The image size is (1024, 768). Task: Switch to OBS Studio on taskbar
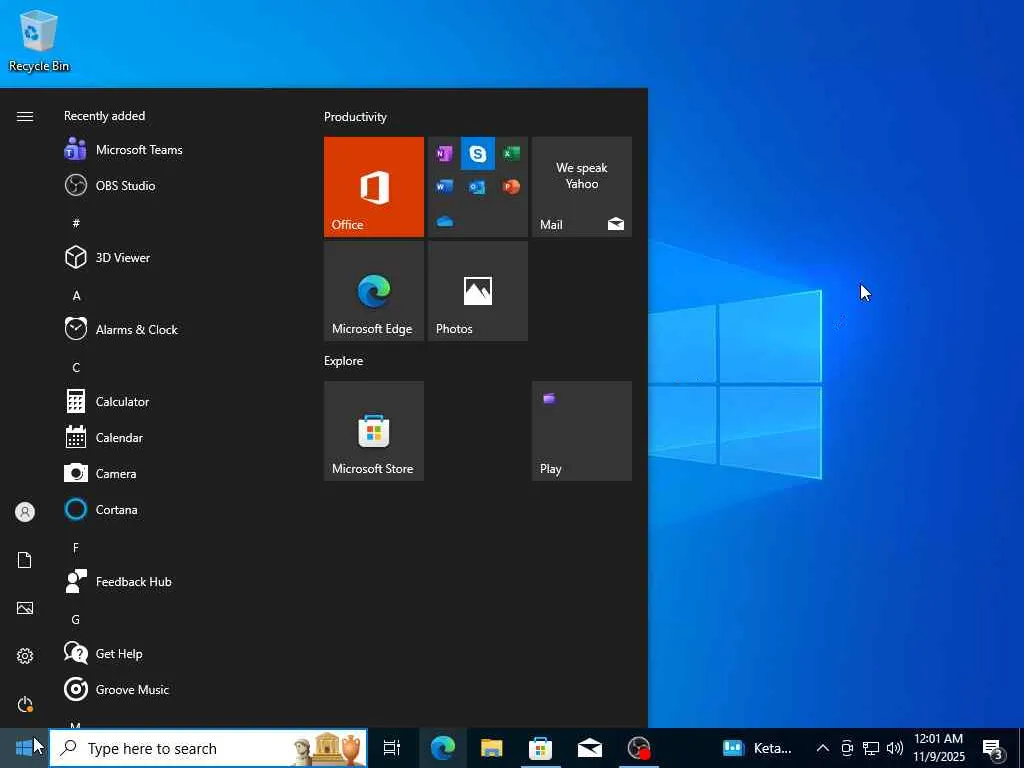(x=639, y=748)
